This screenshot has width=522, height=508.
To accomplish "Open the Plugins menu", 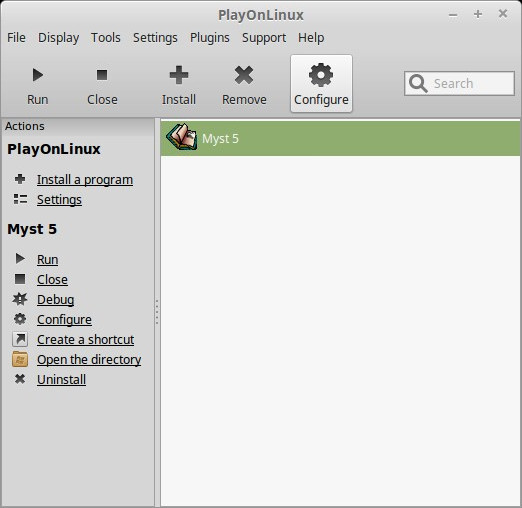I will [x=210, y=38].
